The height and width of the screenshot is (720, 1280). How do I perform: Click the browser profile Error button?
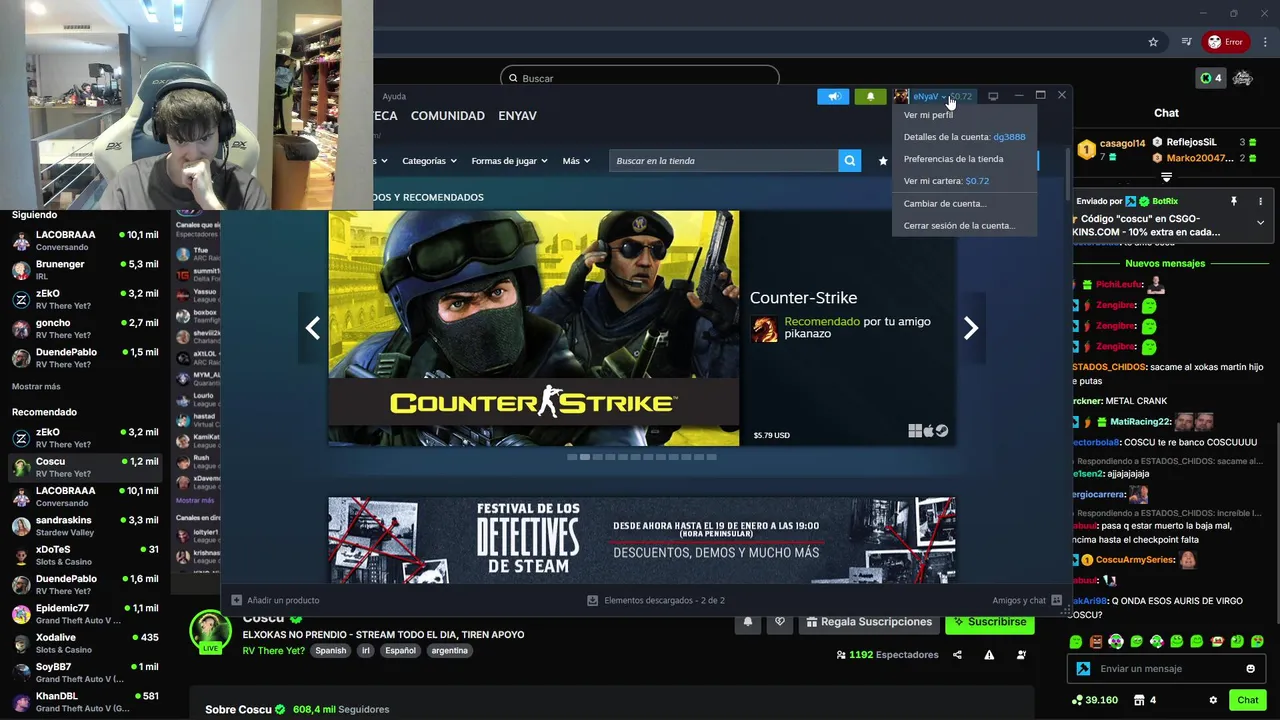click(x=1225, y=42)
